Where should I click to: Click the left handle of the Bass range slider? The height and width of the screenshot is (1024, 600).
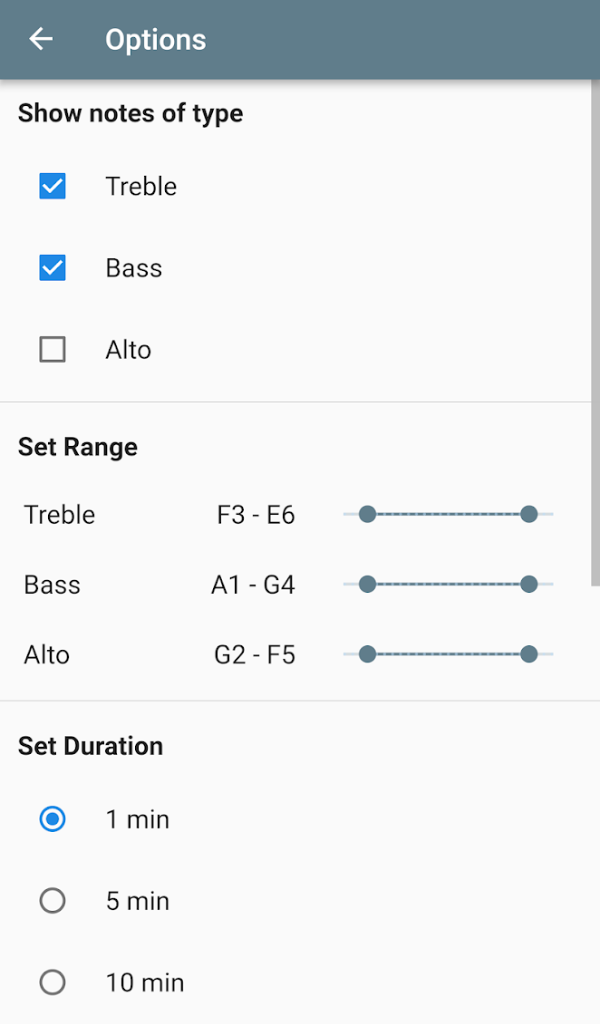coord(368,584)
